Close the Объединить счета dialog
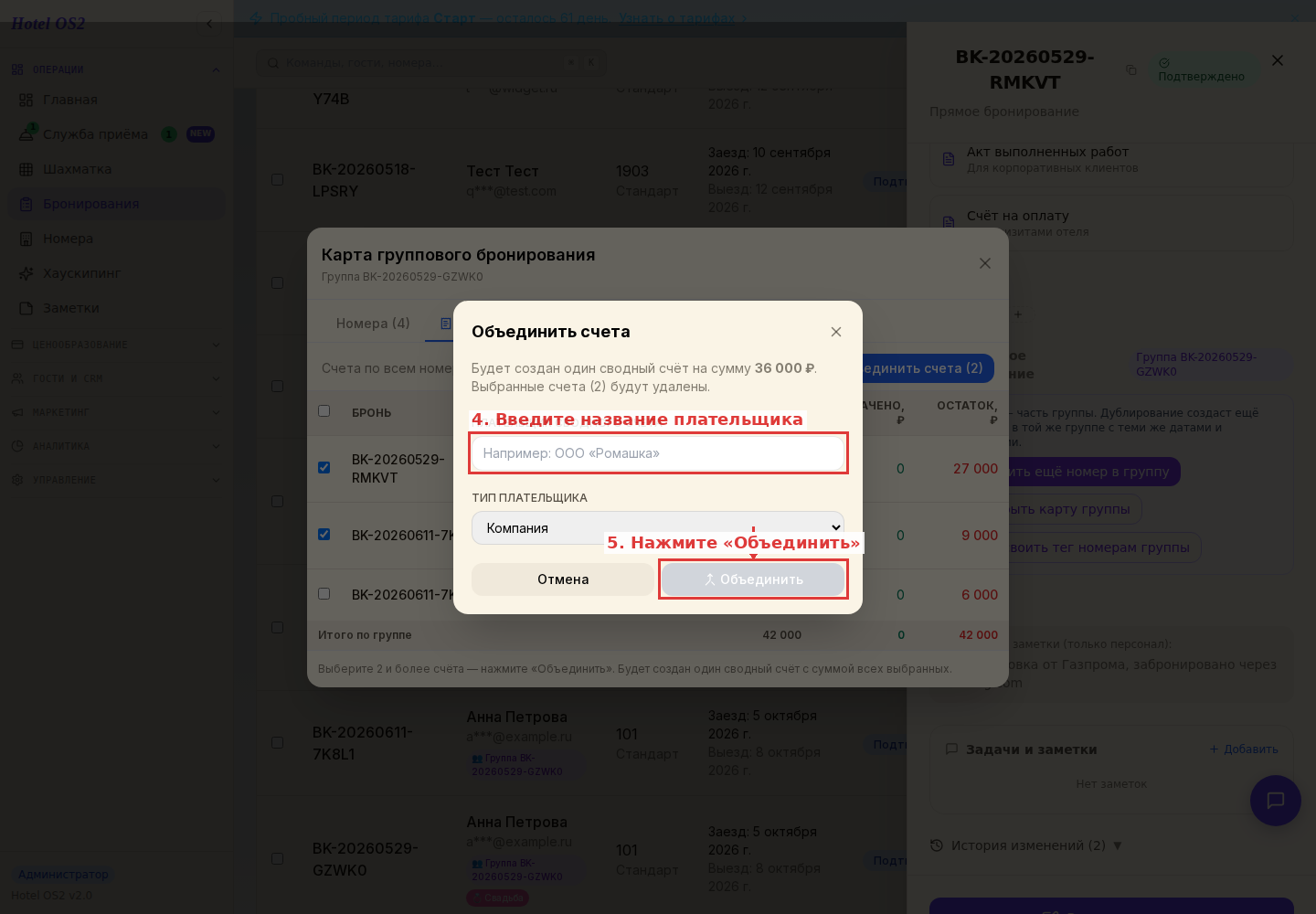The image size is (1316, 914). coord(836,332)
